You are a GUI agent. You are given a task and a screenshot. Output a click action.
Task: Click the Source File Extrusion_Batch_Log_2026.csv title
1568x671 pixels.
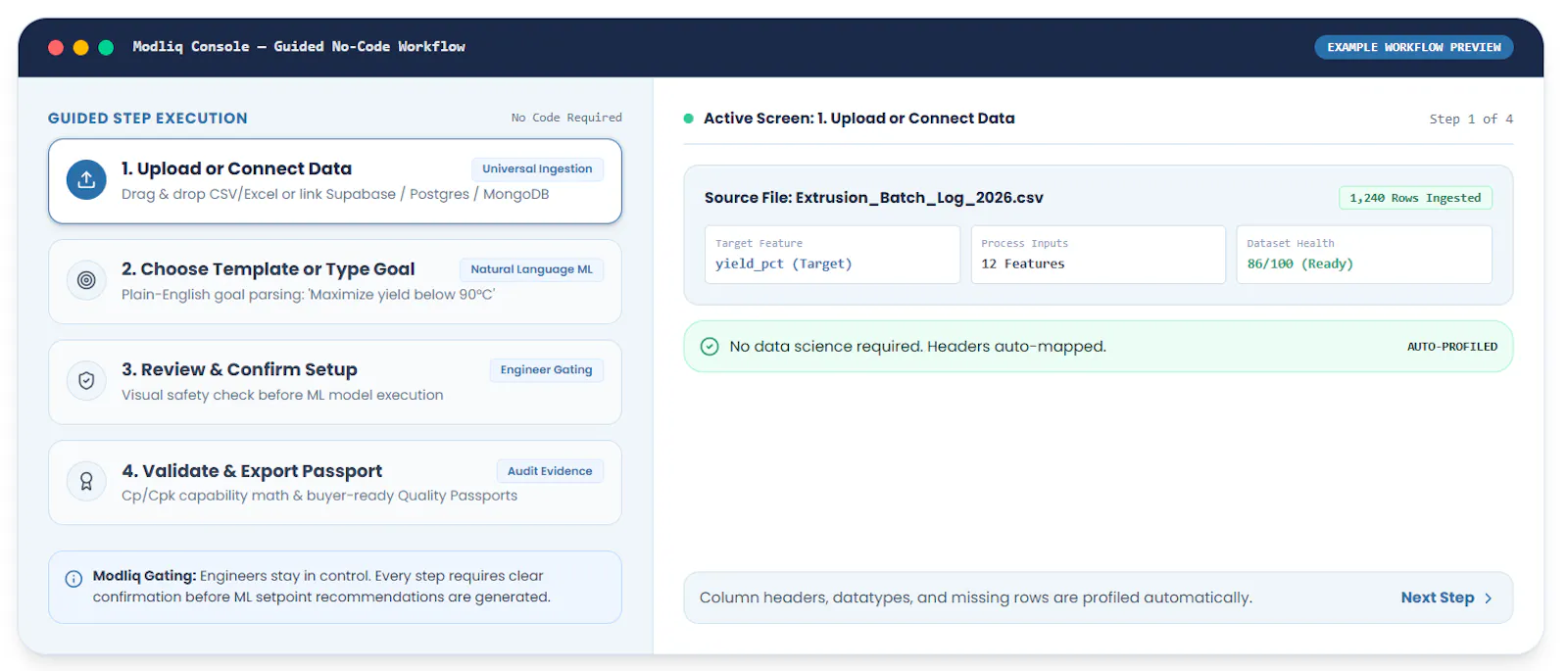pyautogui.click(x=874, y=198)
